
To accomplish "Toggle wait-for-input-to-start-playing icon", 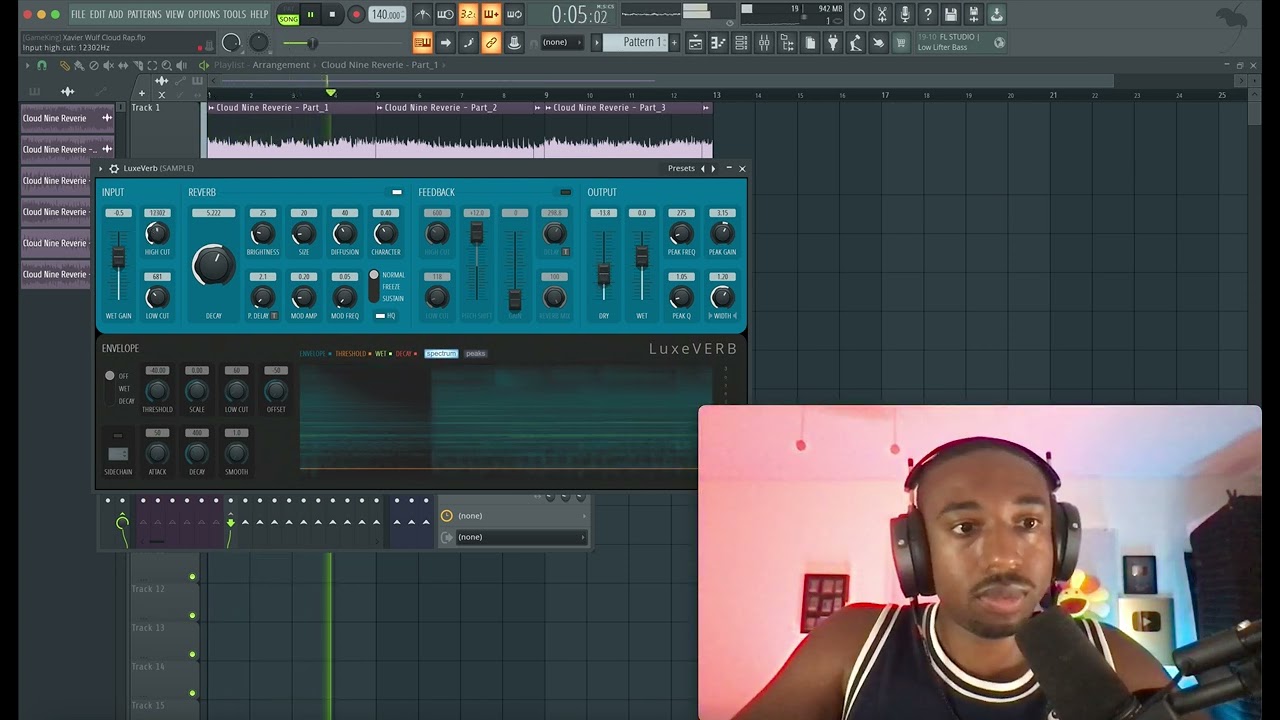I will click(x=446, y=14).
